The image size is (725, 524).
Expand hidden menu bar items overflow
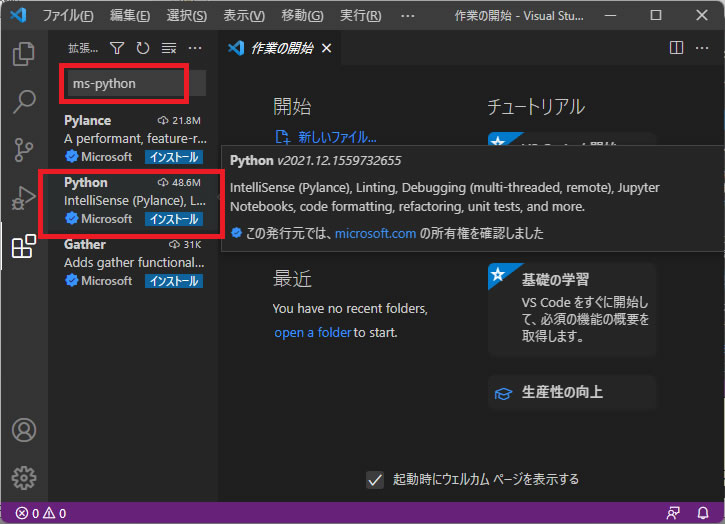(407, 16)
